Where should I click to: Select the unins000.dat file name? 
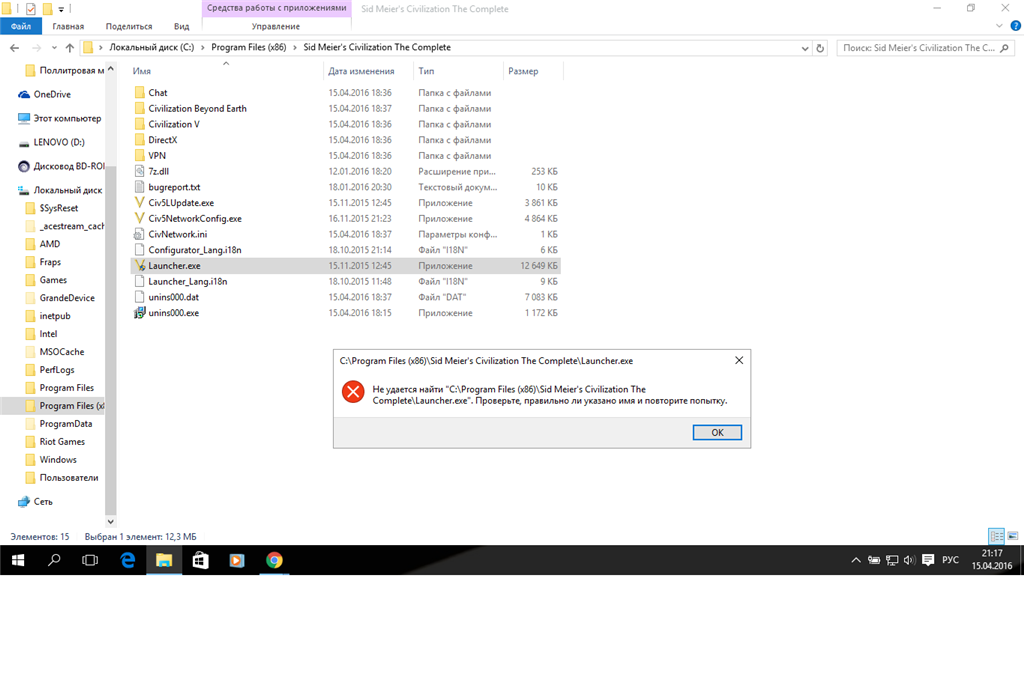point(174,297)
